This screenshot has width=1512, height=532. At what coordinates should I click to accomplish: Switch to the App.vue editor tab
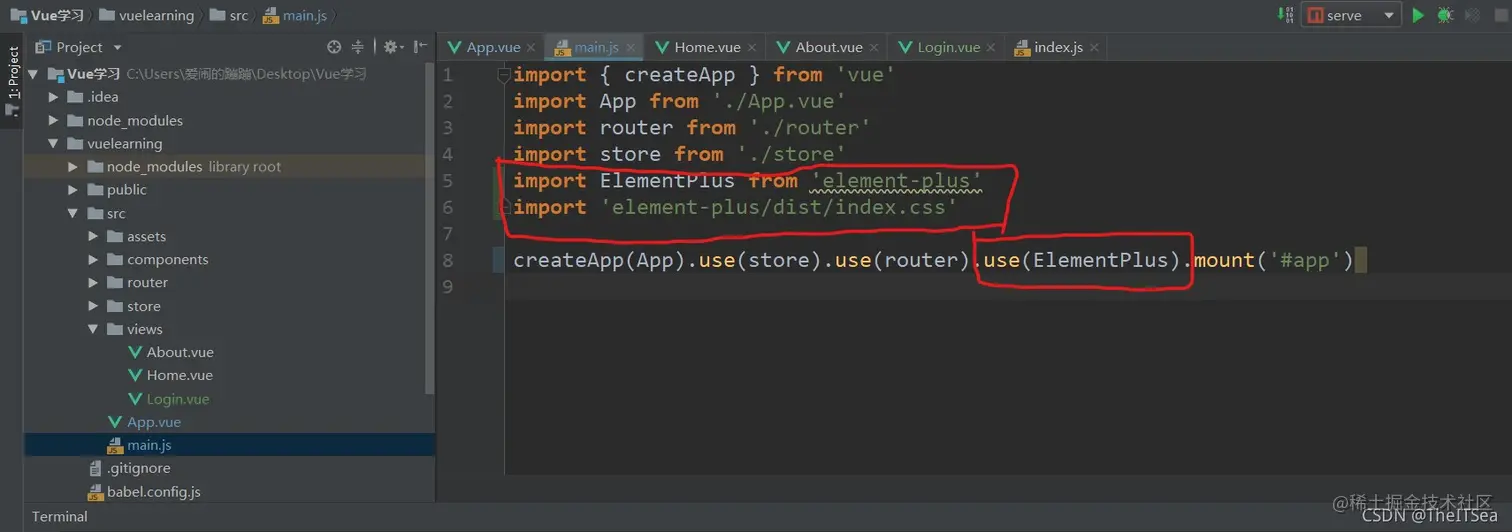point(493,47)
